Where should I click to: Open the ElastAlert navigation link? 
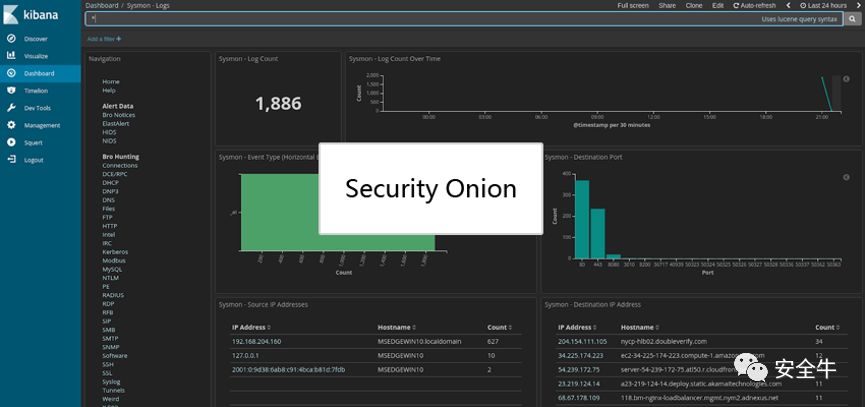pyautogui.click(x=115, y=124)
